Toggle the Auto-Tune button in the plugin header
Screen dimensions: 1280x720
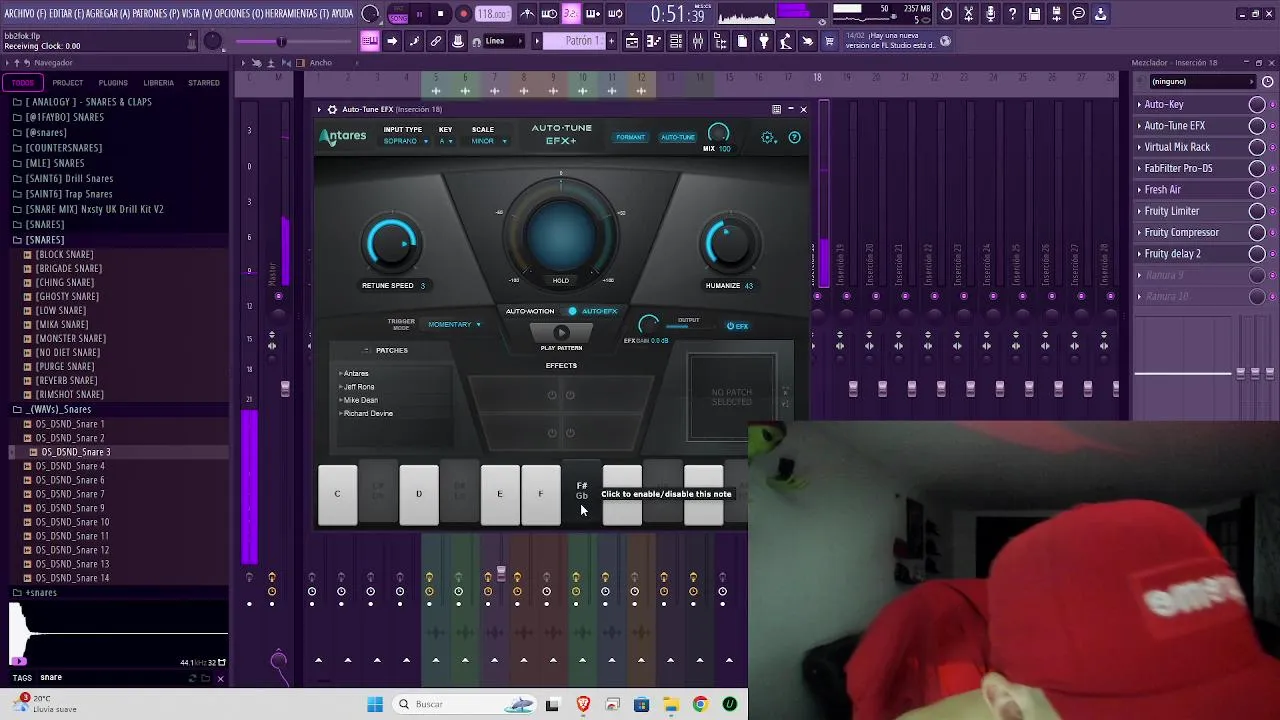[x=678, y=137]
